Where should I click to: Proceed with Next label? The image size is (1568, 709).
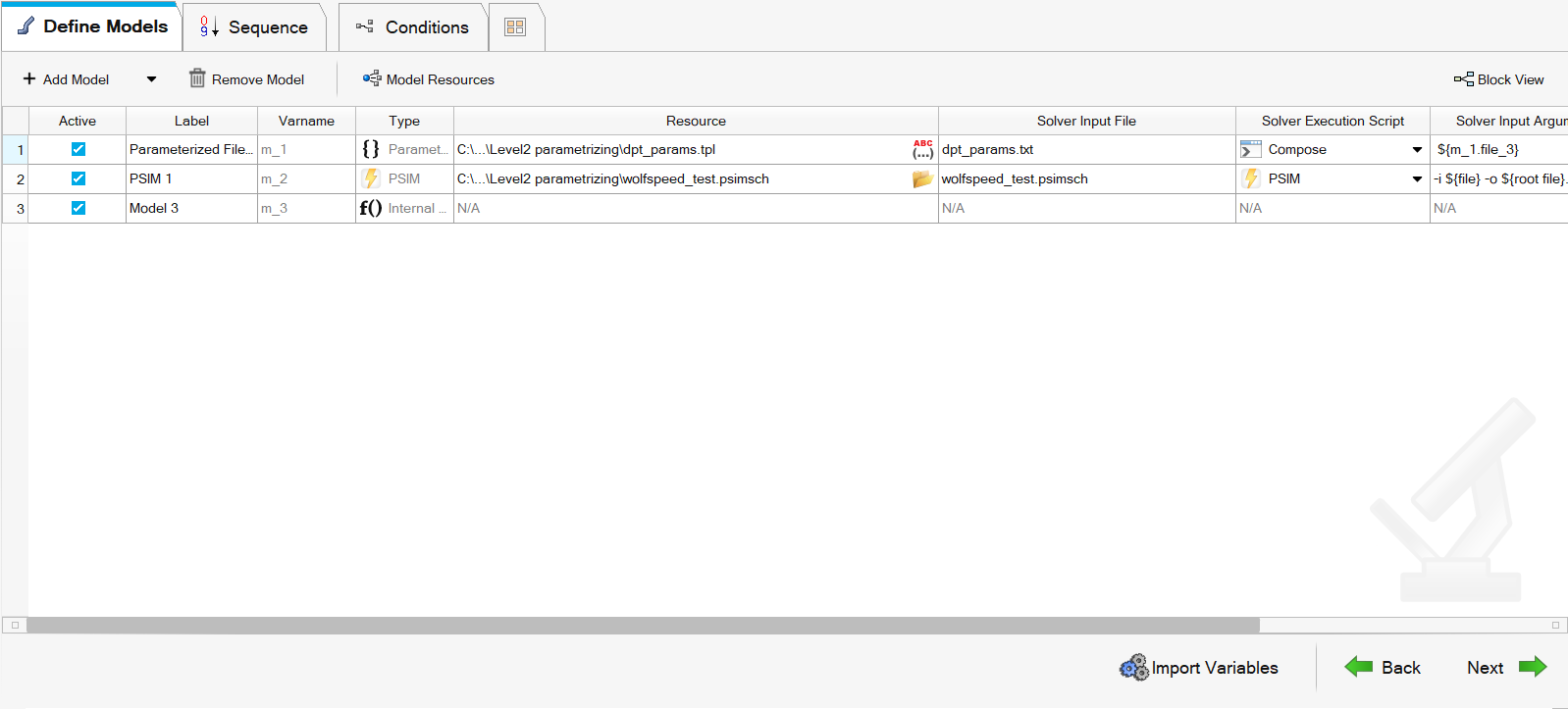pos(1485,668)
